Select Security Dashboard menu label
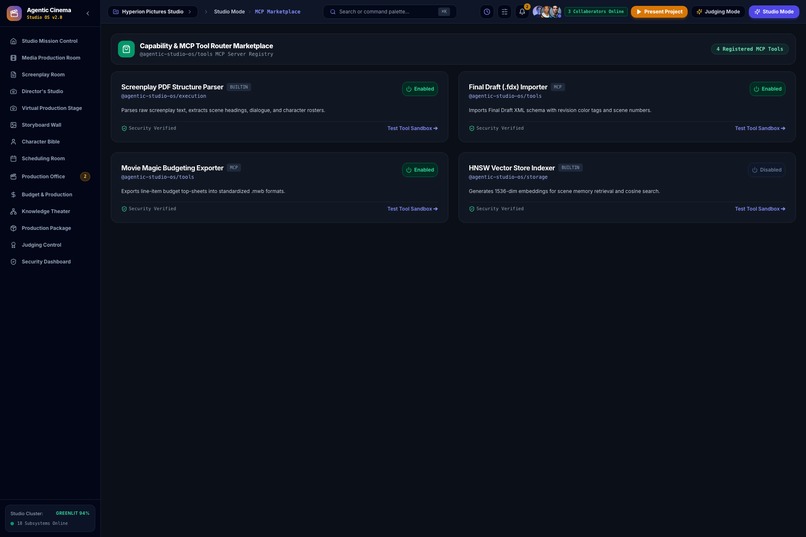Screen dimensions: 806x537 click(x=46, y=262)
